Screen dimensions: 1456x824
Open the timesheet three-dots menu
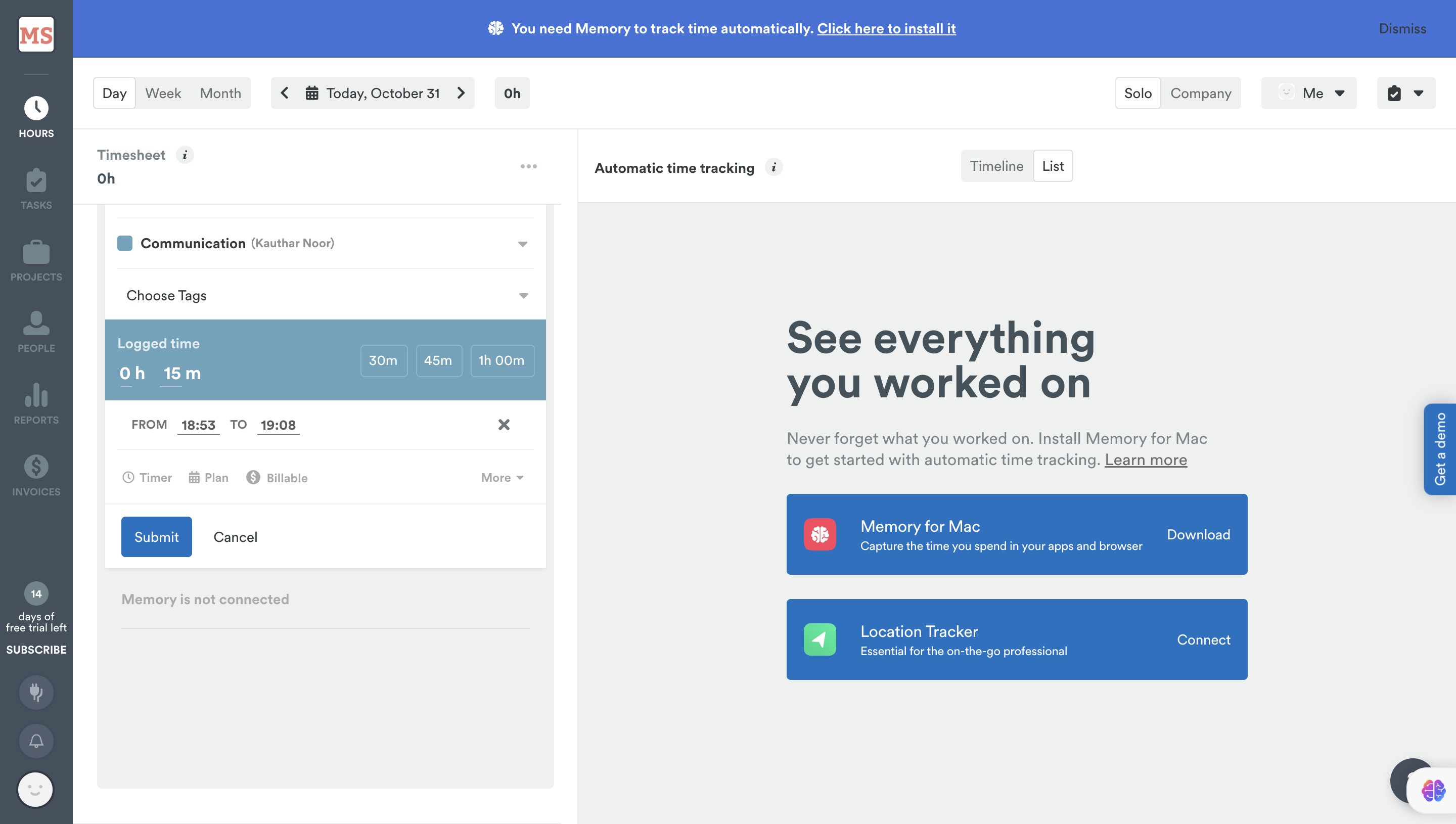click(528, 166)
